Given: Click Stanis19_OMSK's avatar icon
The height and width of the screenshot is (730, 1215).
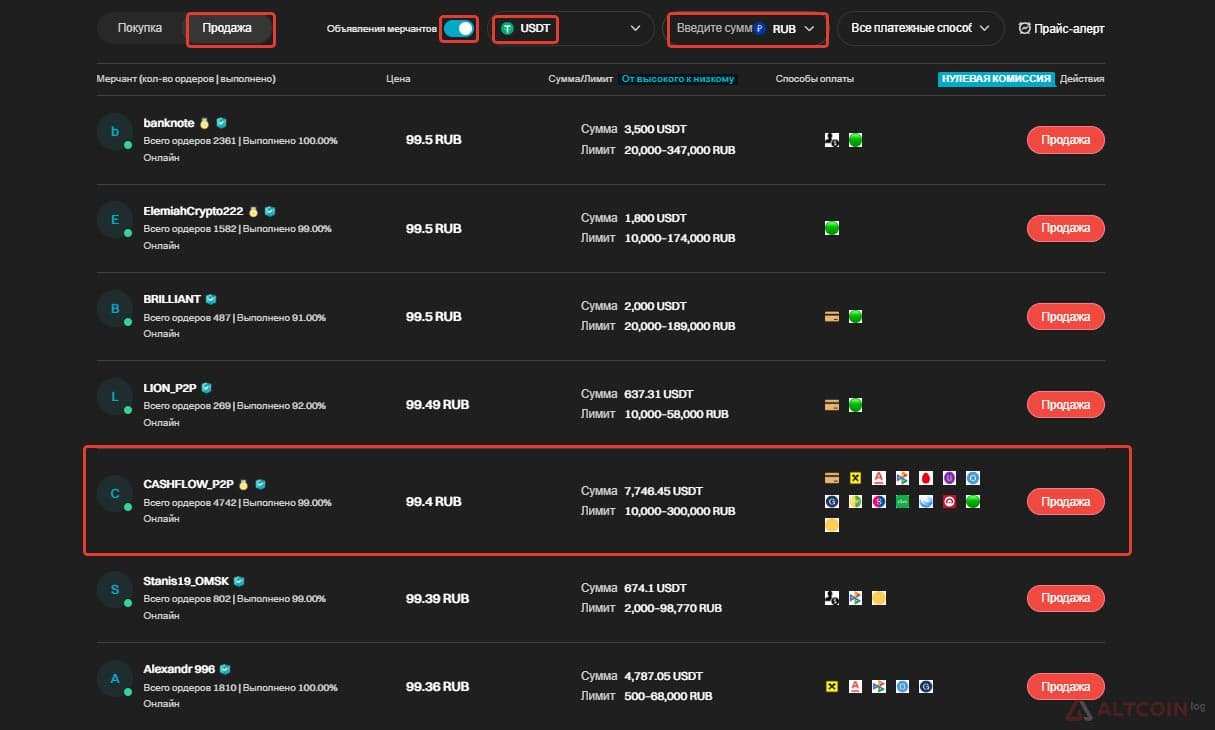Looking at the screenshot, I should click(x=115, y=590).
